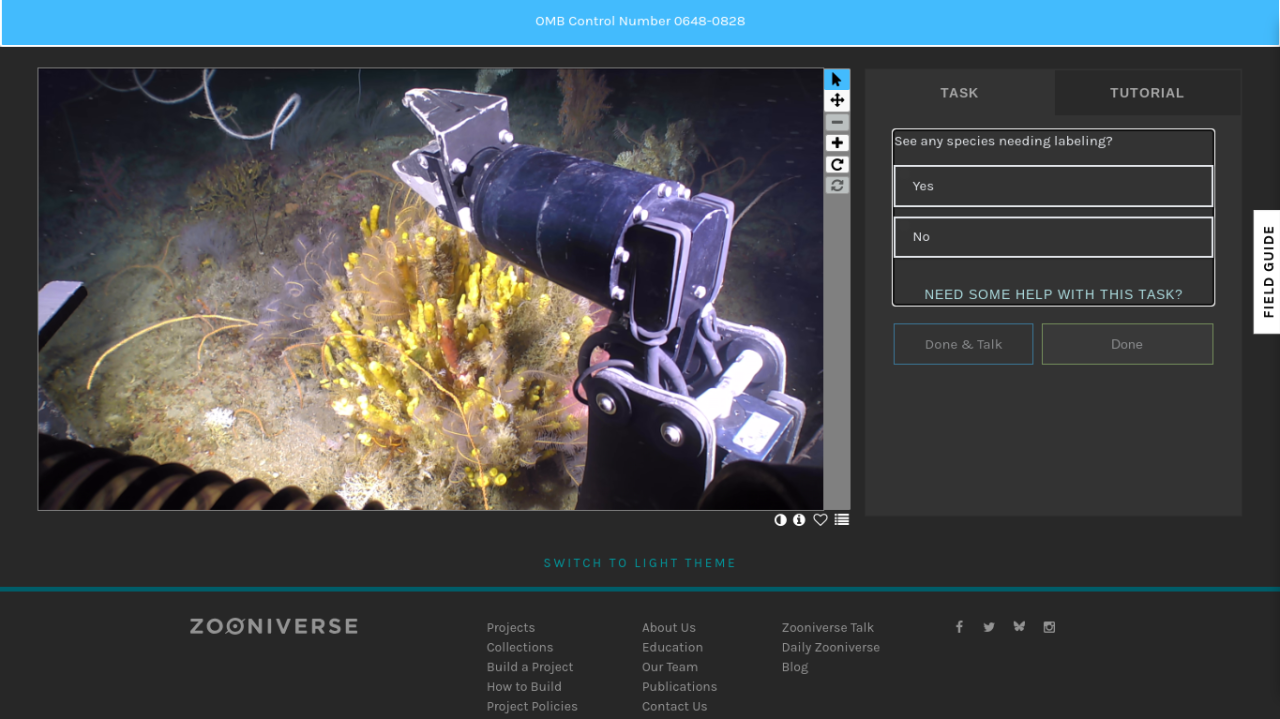Switch to the TASK tab

click(x=959, y=92)
